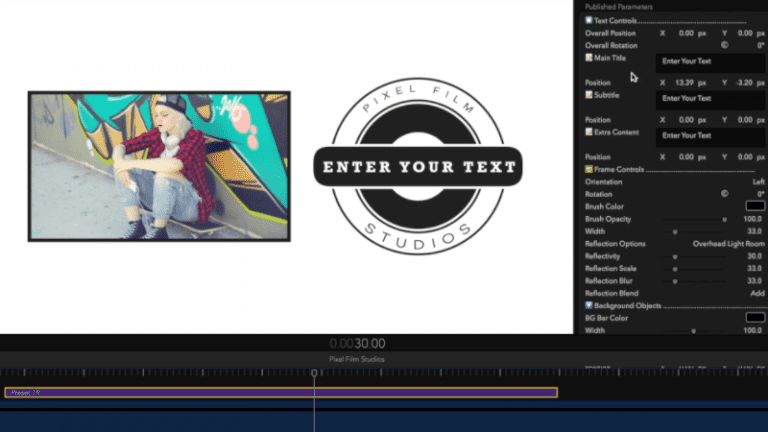
Task: Click the Text Controls section icon
Action: point(589,20)
